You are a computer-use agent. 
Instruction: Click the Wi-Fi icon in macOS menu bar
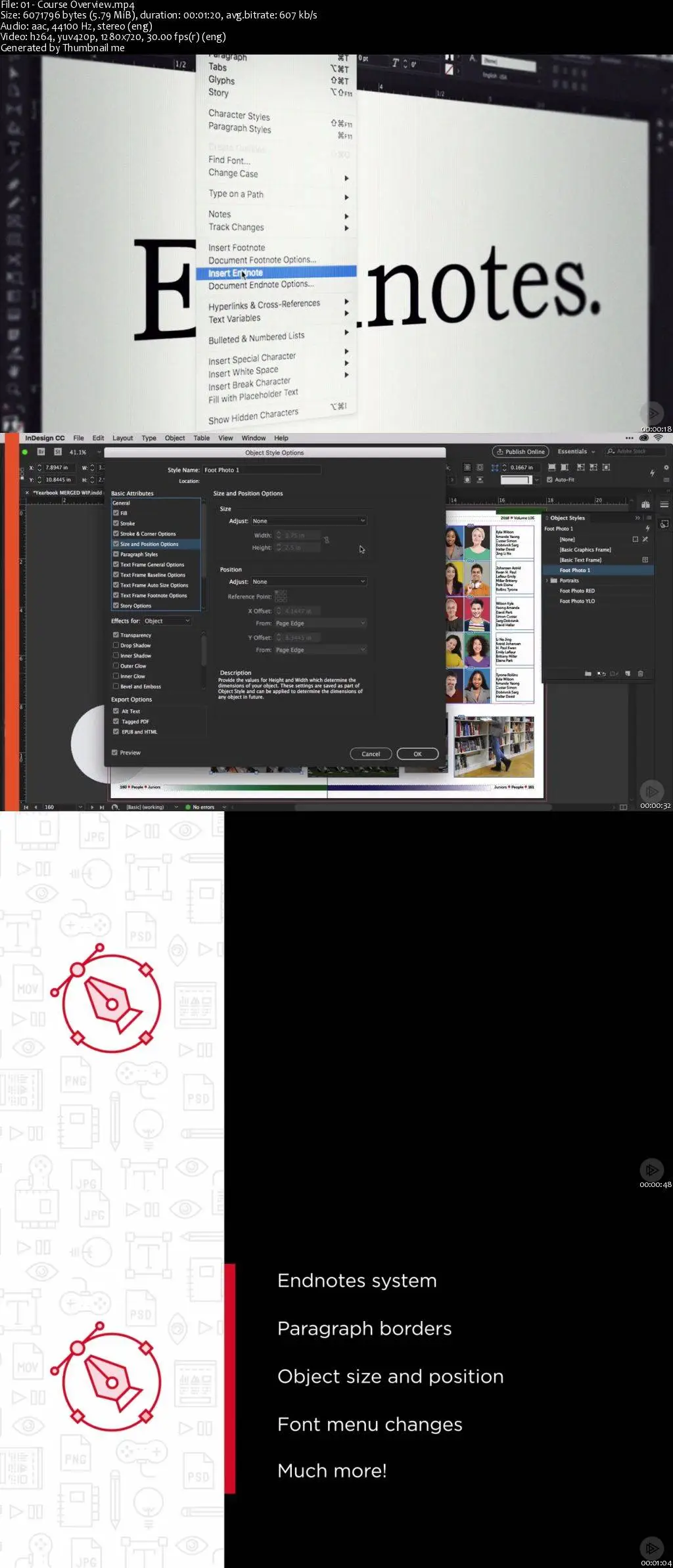pos(658,437)
